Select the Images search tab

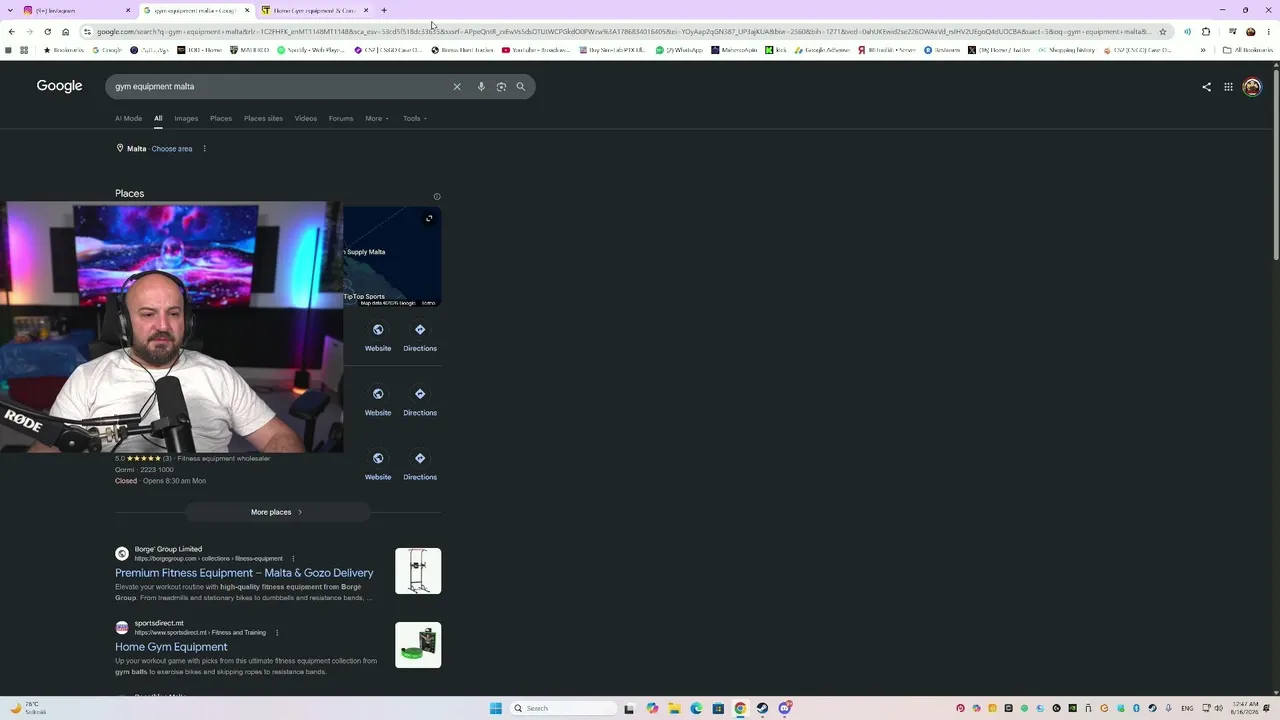tap(186, 119)
